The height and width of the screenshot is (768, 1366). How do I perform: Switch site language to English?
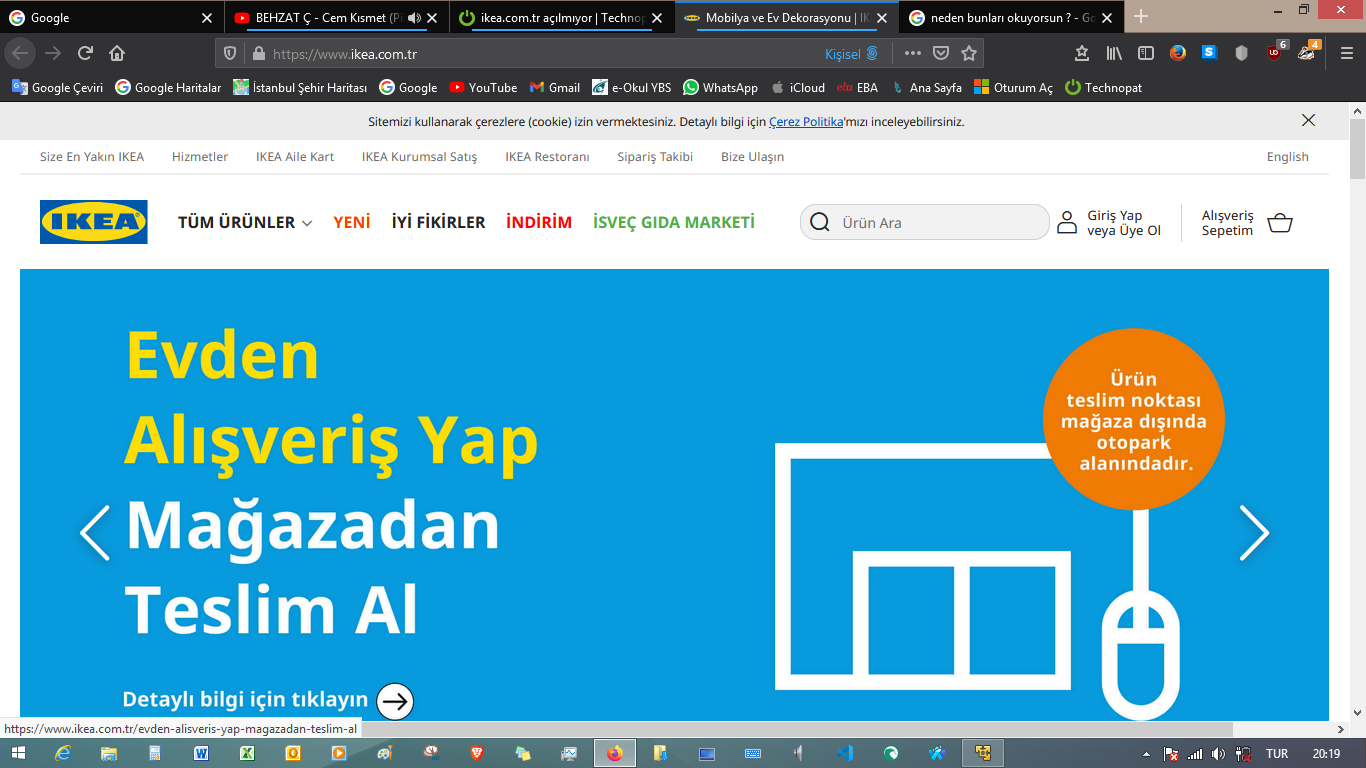coord(1288,157)
